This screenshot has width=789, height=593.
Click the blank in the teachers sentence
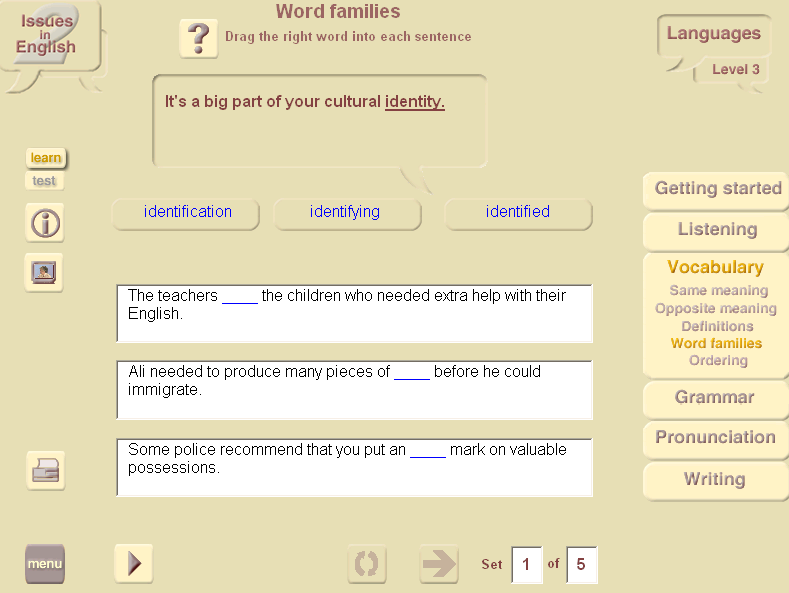point(240,296)
